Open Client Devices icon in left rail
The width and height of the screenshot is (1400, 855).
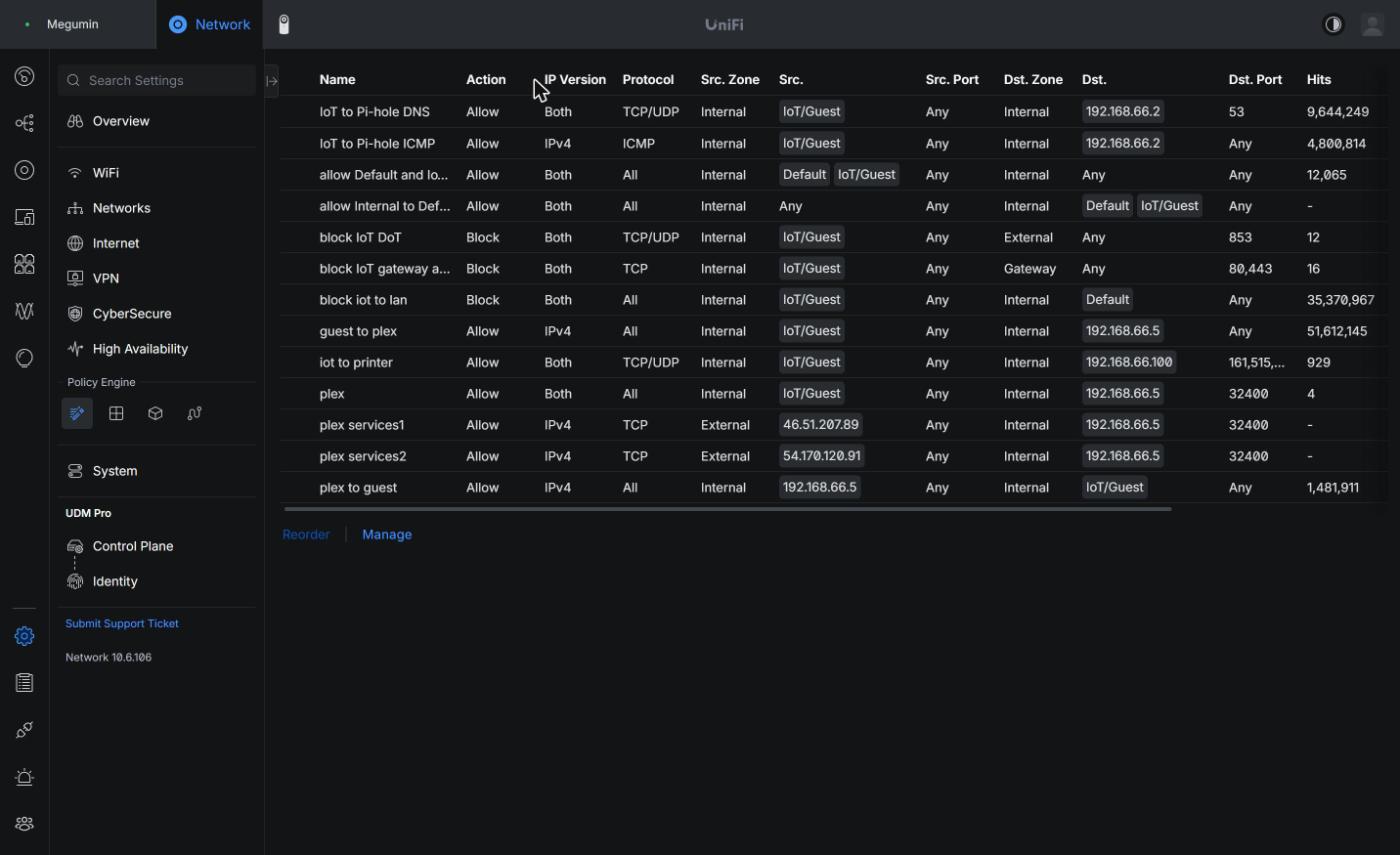click(24, 217)
